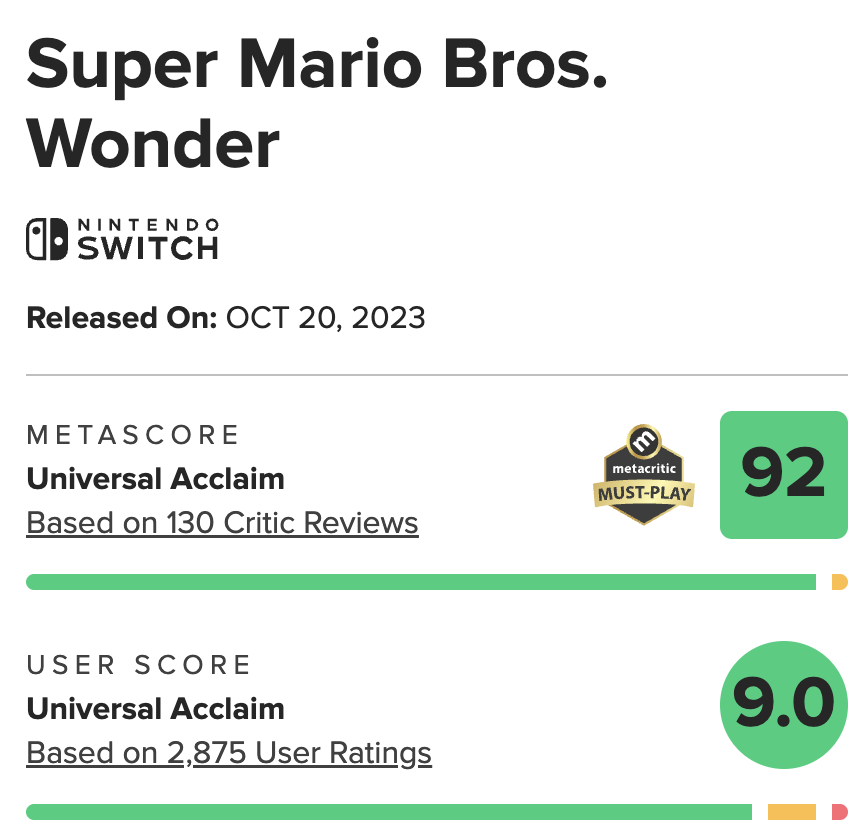The height and width of the screenshot is (838, 866).
Task: Click green segment of the user score bar
Action: coord(388,812)
